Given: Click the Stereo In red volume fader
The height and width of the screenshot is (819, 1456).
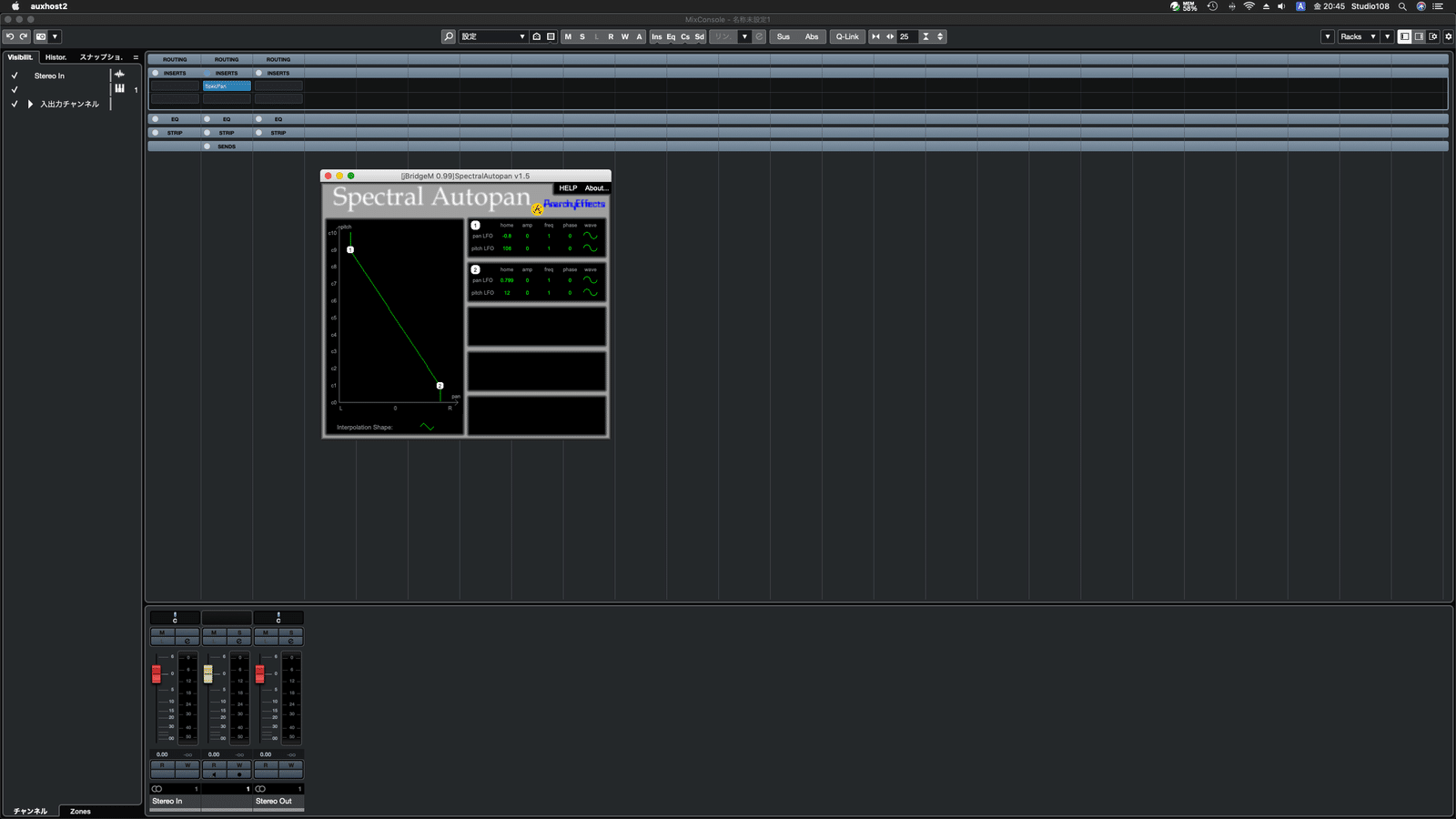Looking at the screenshot, I should point(157,673).
